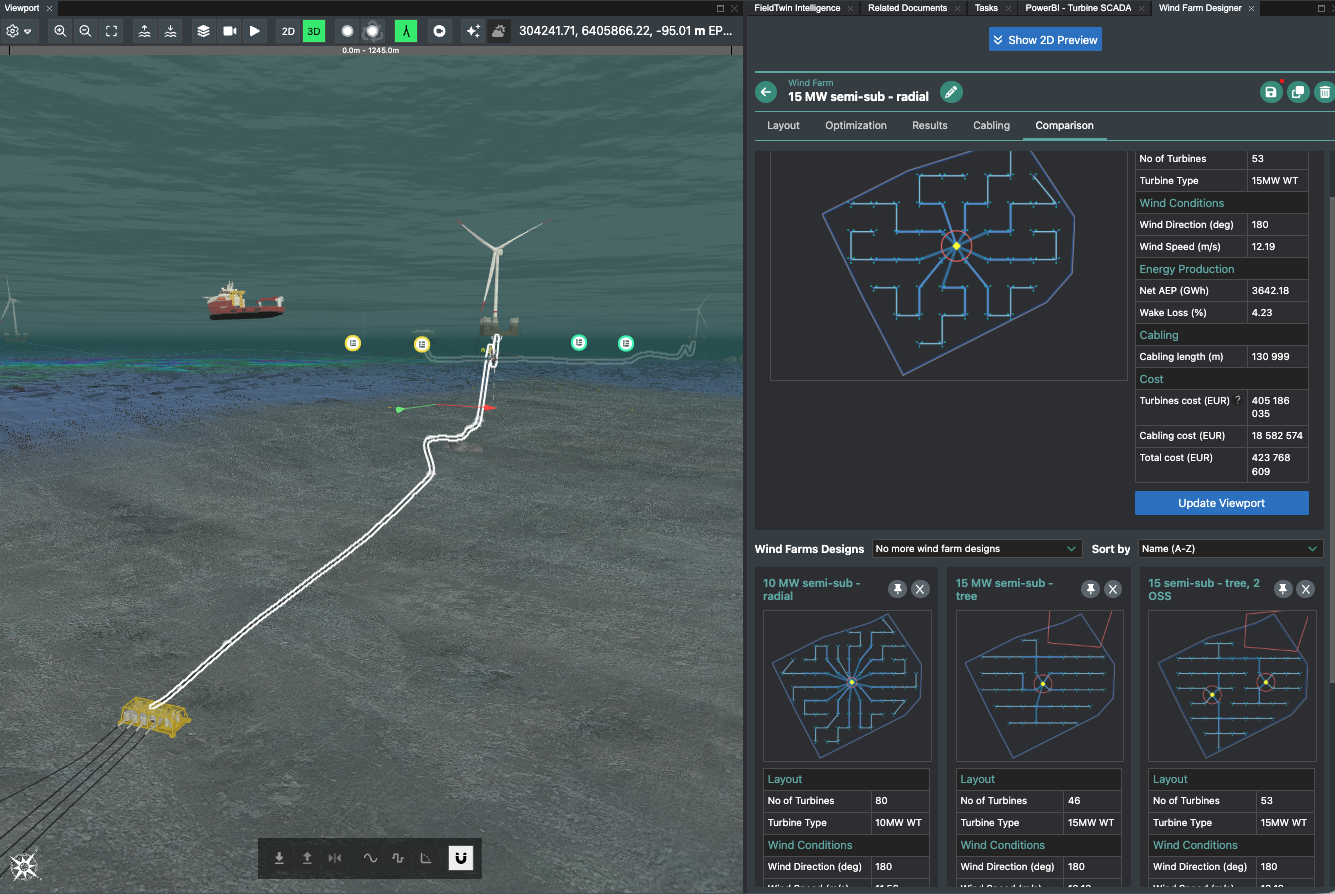Open the Wind Farms Designs dropdown
Screen dimensions: 1335x894
pos(976,549)
